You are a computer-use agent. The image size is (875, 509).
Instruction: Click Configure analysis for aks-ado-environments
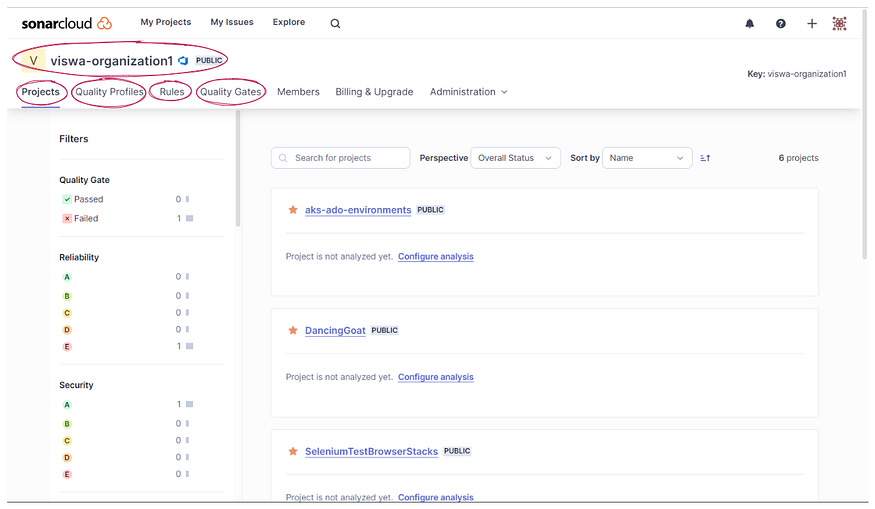click(435, 256)
